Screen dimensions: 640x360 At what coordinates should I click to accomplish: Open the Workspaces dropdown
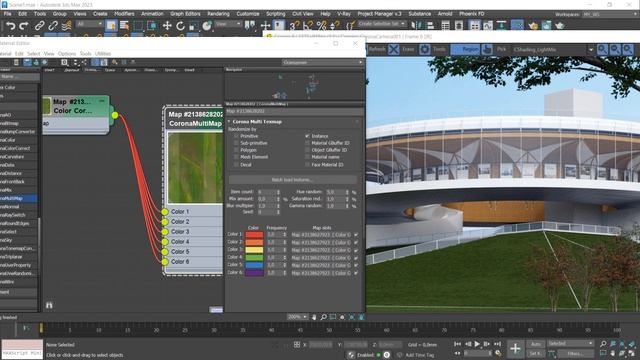tap(609, 14)
